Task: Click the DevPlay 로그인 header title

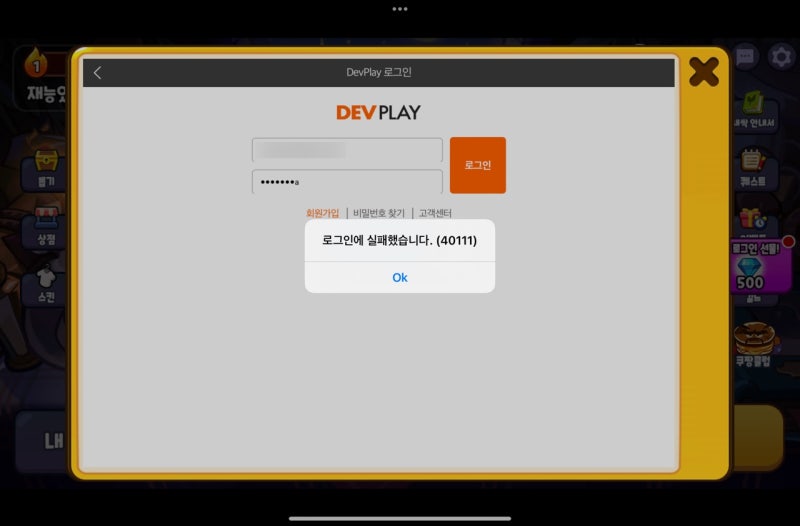Action: [379, 72]
